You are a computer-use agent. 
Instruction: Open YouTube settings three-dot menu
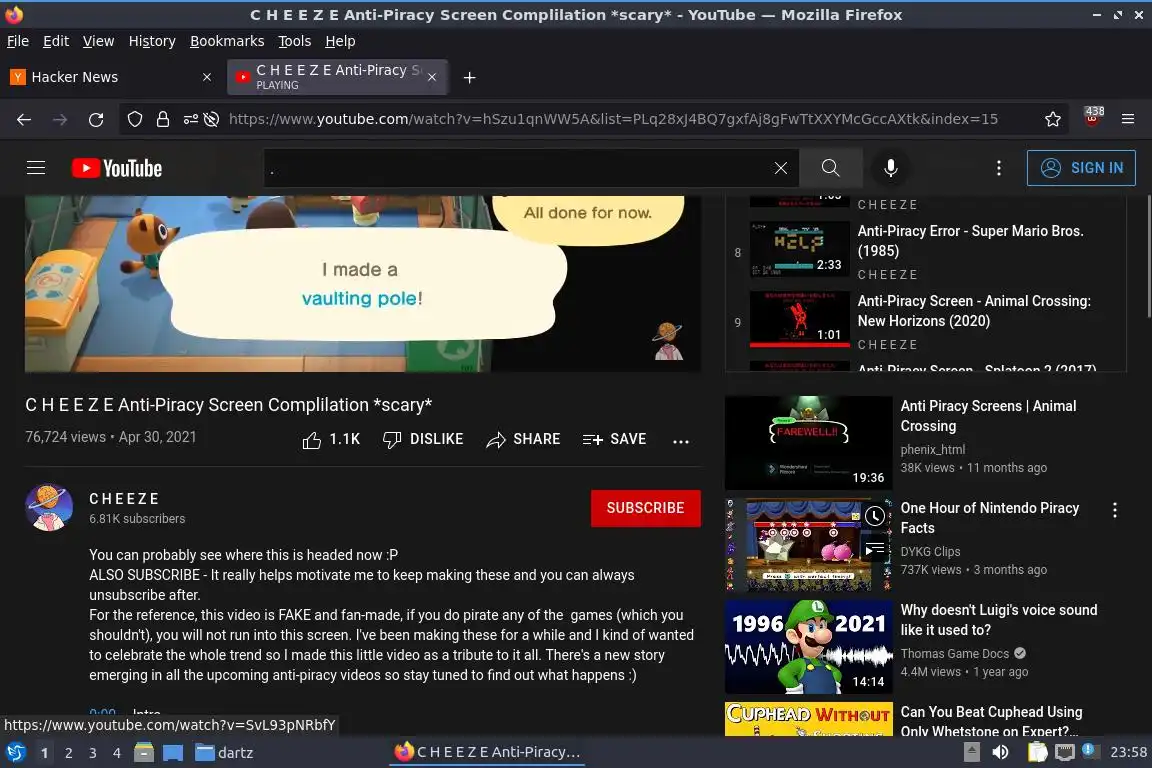(x=998, y=168)
